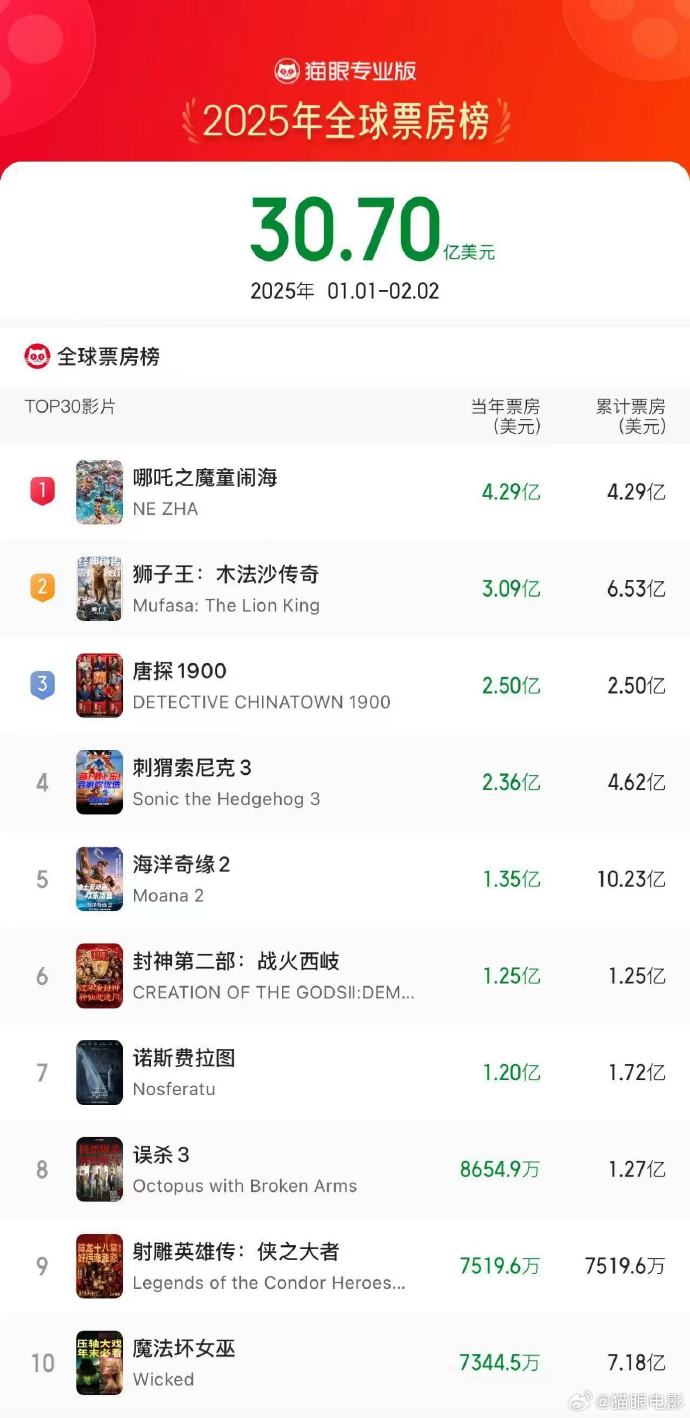
Task: Open the Wicked poster thumbnail
Action: [x=99, y=1363]
